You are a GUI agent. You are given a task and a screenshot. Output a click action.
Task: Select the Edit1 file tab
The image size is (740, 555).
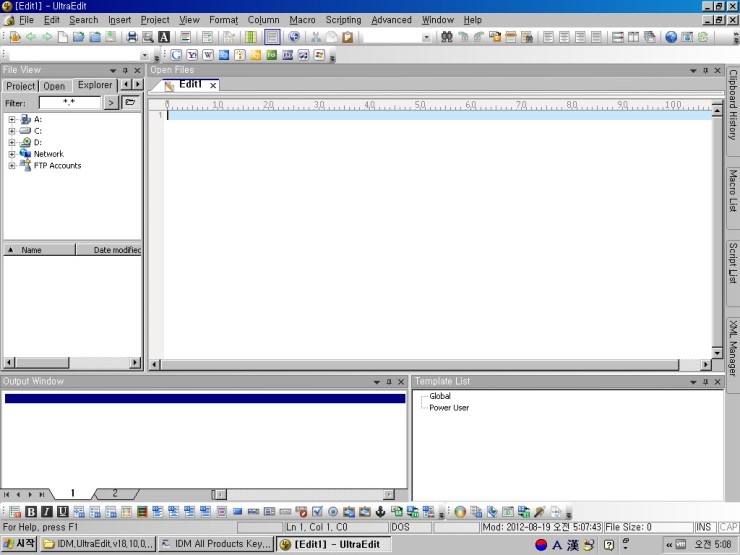click(x=190, y=84)
